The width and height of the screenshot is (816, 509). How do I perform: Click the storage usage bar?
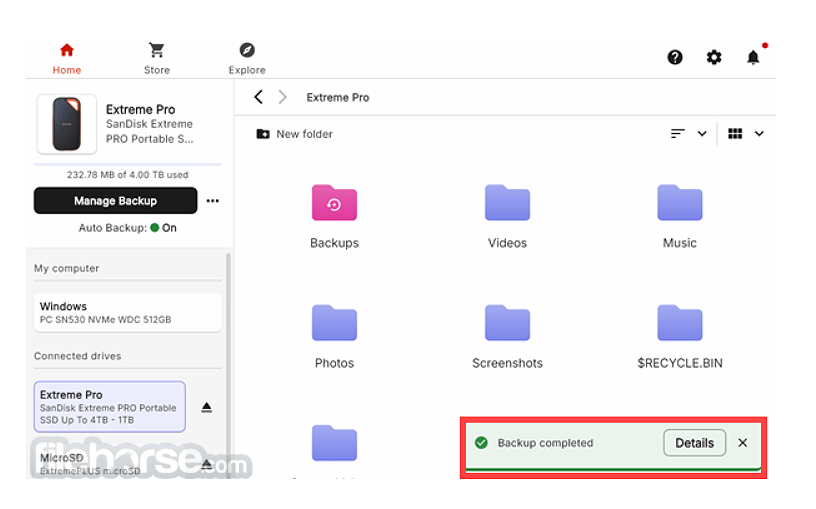[x=128, y=164]
